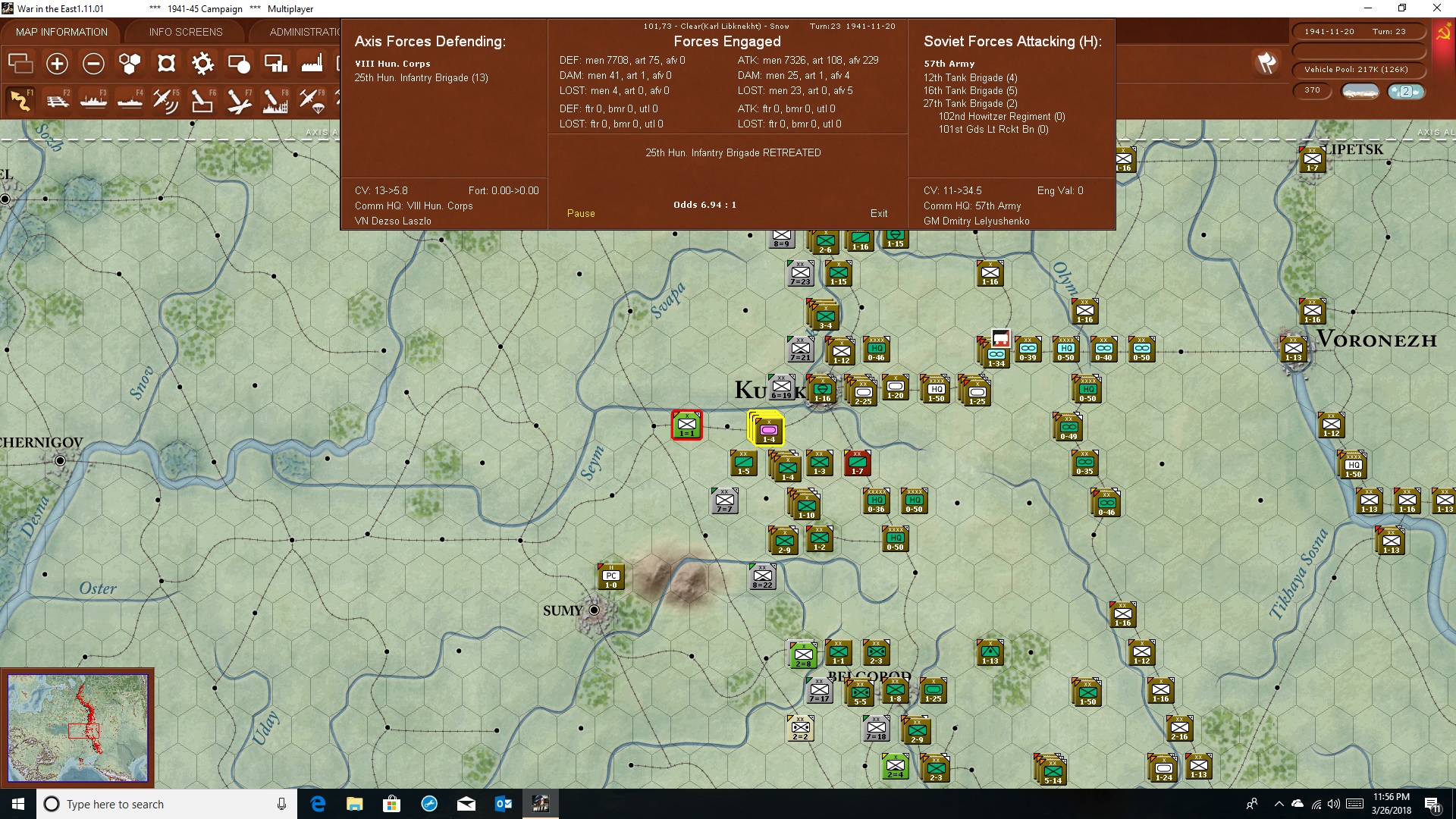Click the 12th Tank Brigade entry
This screenshot has height=819, width=1456.
coord(970,77)
